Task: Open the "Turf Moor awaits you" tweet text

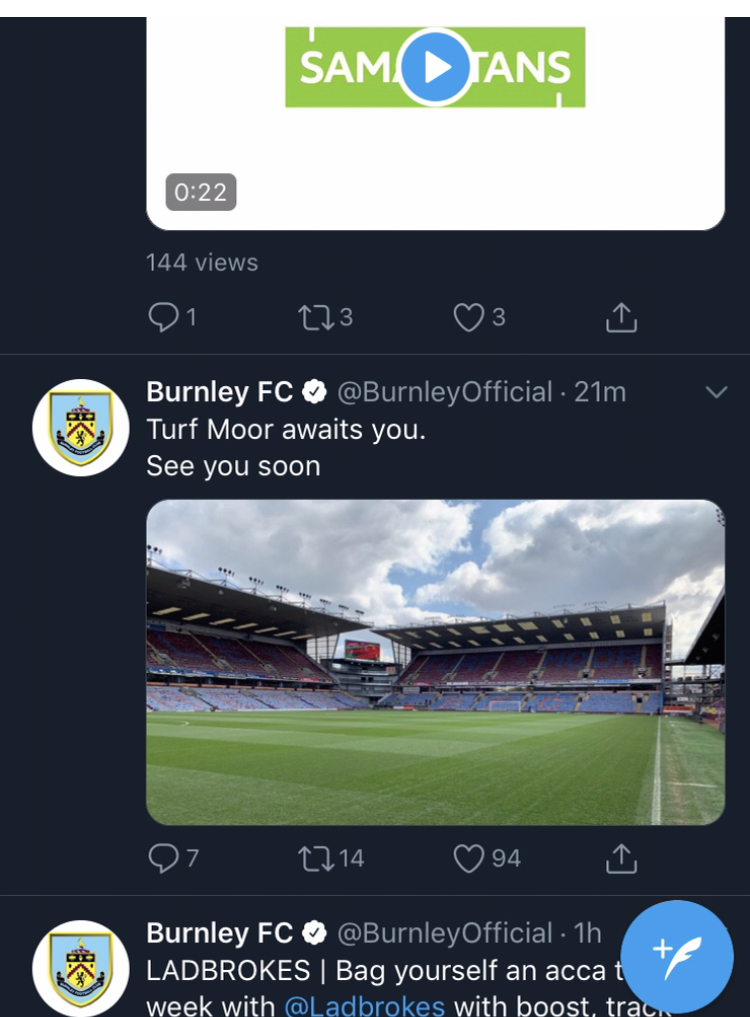Action: tap(286, 430)
